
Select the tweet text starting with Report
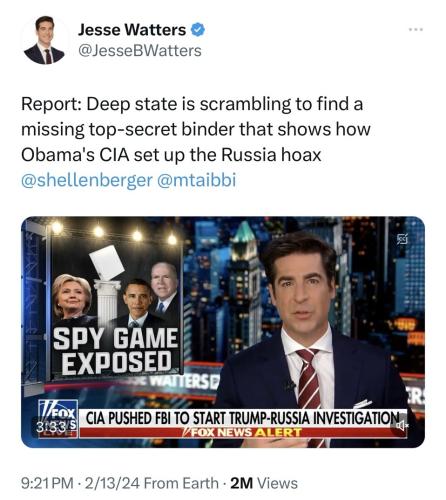pyautogui.click(x=196, y=129)
